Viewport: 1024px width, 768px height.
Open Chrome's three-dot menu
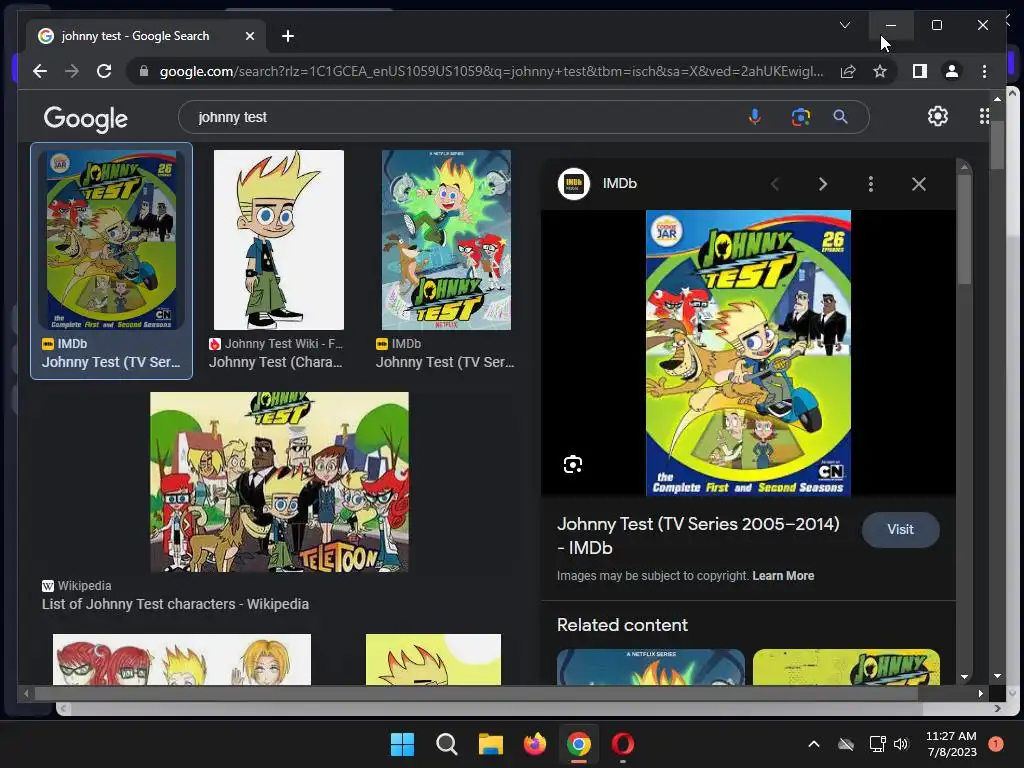click(x=984, y=71)
